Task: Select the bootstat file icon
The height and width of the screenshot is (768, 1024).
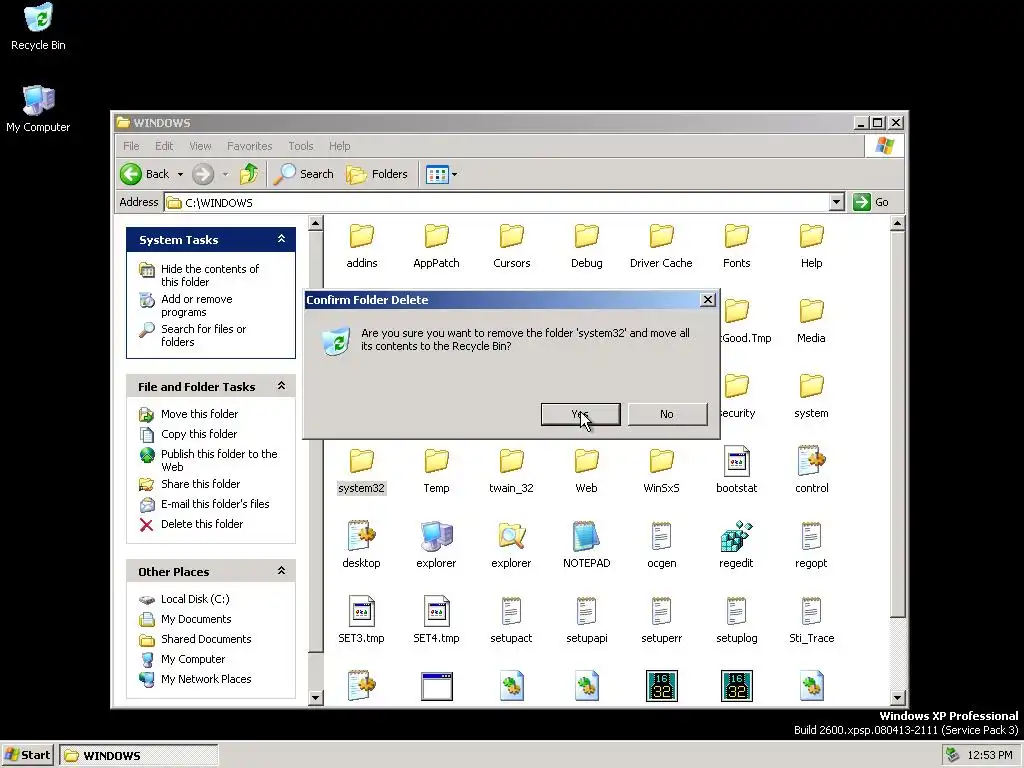Action: coord(737,461)
